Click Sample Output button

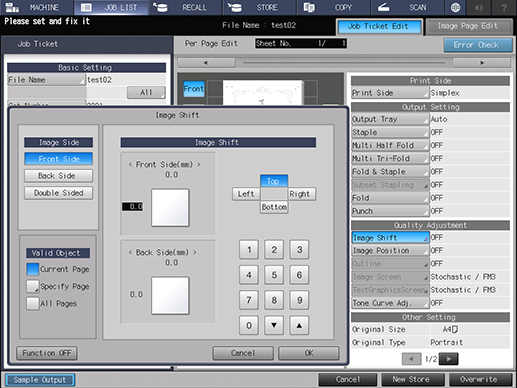(x=40, y=380)
